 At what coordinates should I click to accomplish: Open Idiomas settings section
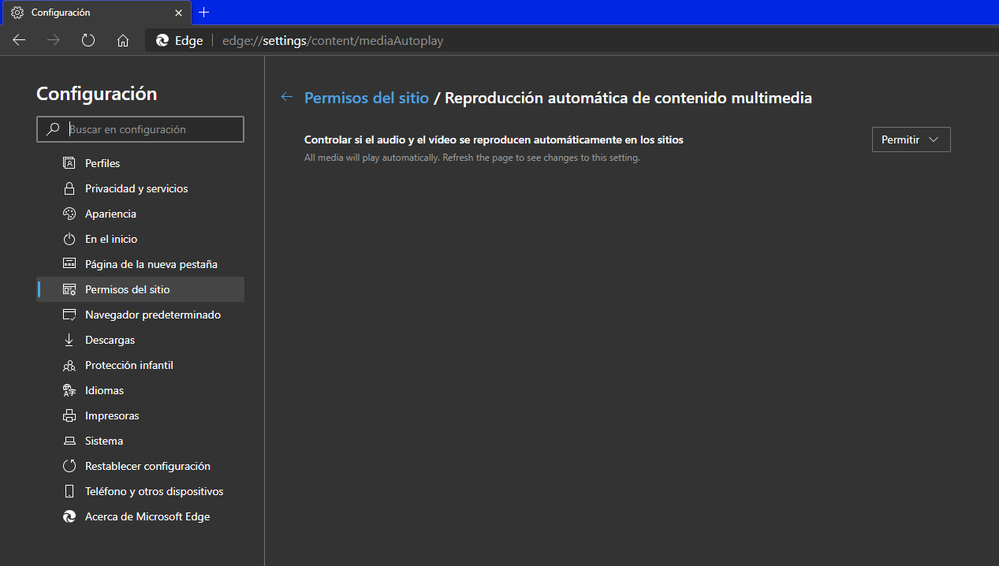[x=104, y=390]
